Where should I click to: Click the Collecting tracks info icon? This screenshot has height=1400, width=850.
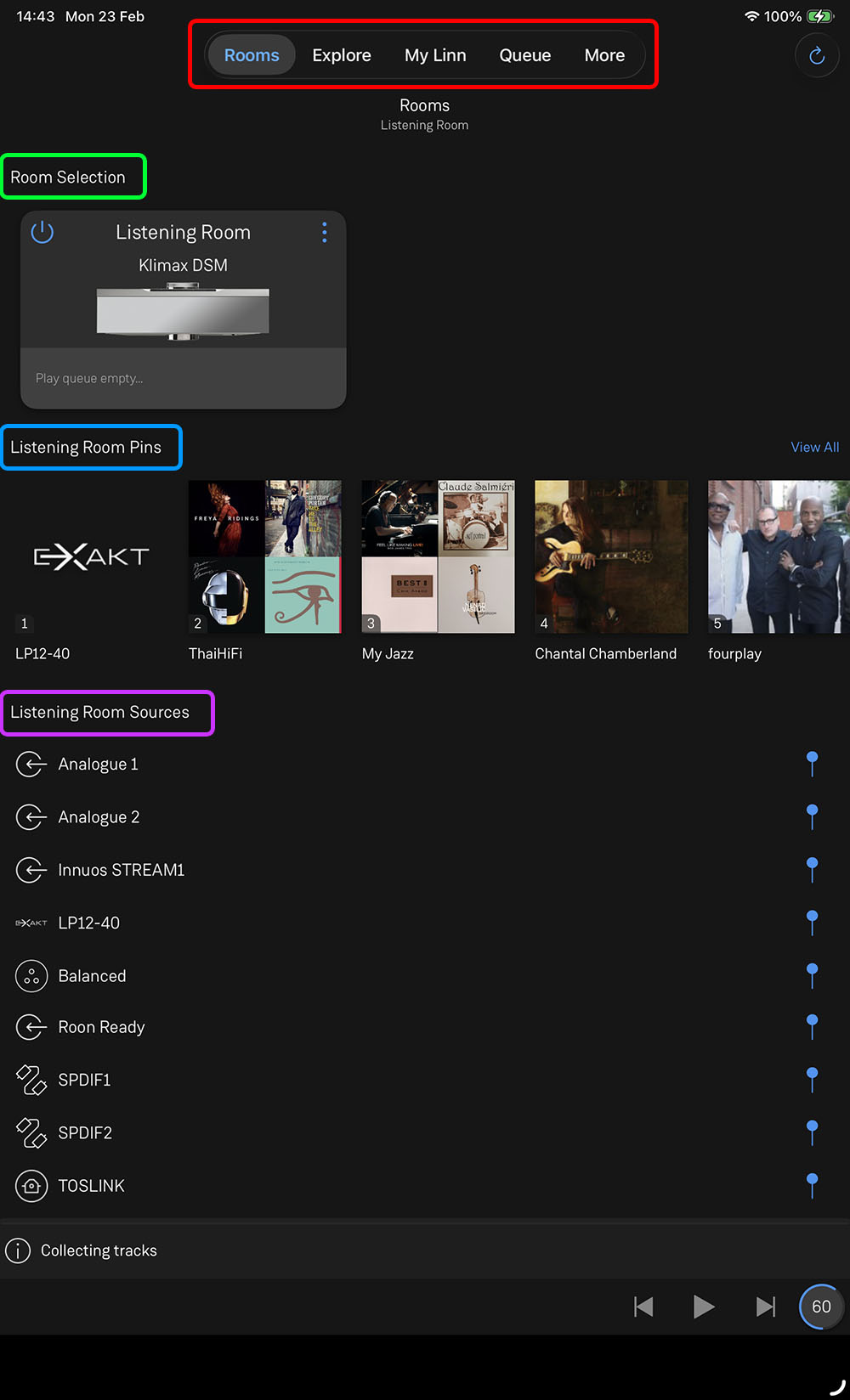pos(18,1250)
